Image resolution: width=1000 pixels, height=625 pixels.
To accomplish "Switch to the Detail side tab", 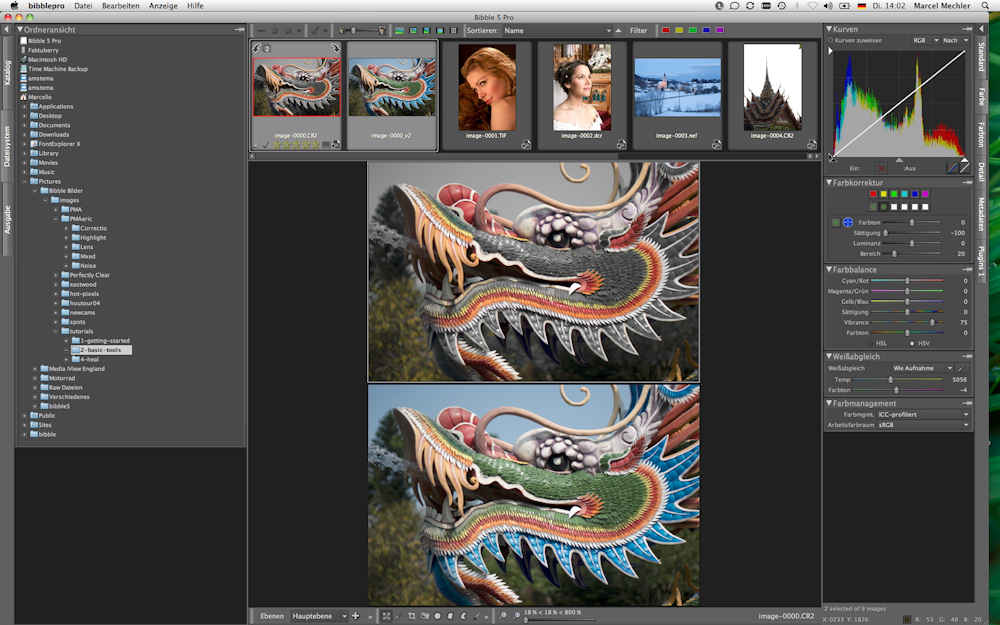I will (982, 171).
